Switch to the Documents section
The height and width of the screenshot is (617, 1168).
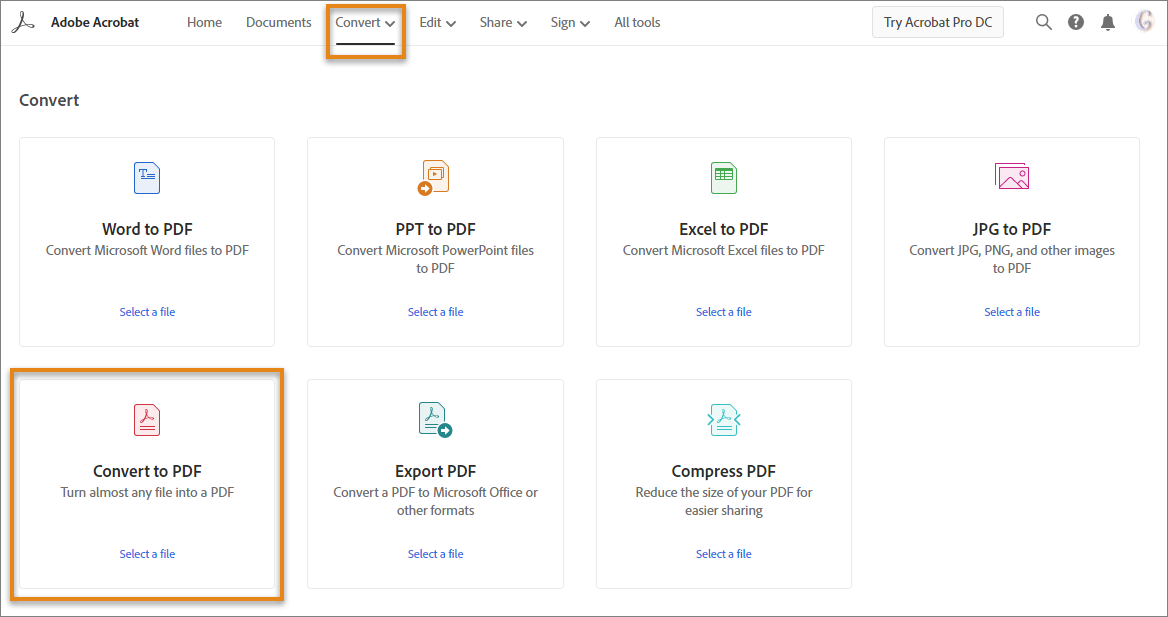click(x=278, y=22)
